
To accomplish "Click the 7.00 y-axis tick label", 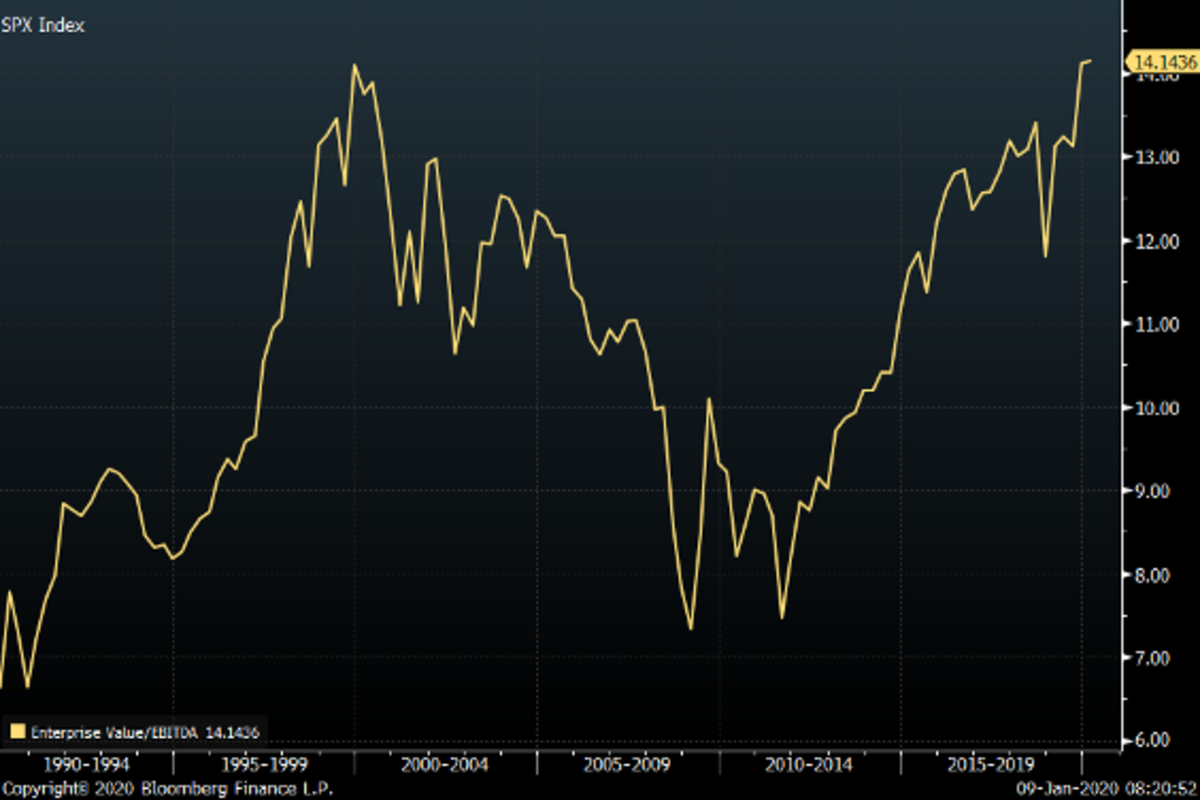I will coord(1155,658).
